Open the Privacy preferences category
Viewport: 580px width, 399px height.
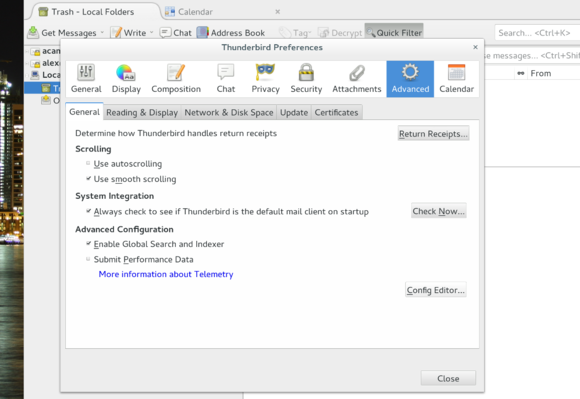[x=265, y=79]
